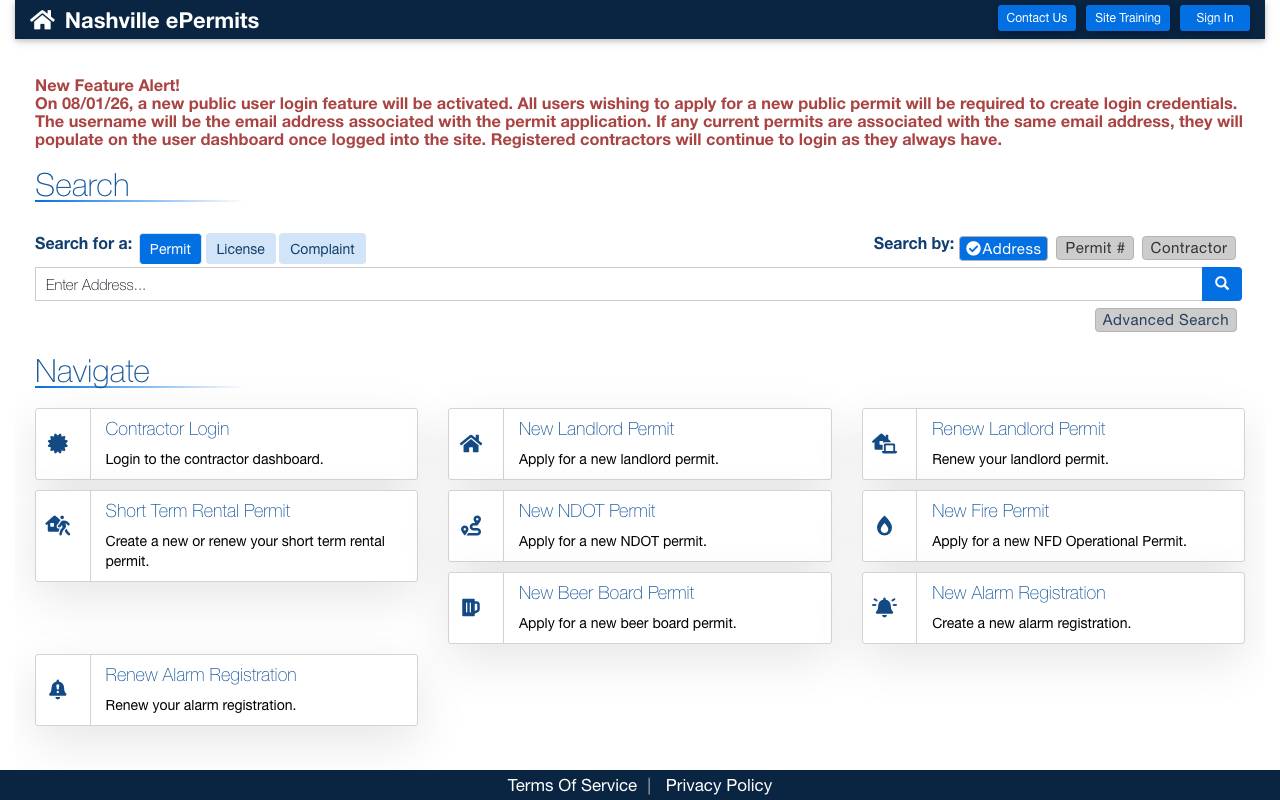Click the New Alarm Registration bell icon

[885, 607]
